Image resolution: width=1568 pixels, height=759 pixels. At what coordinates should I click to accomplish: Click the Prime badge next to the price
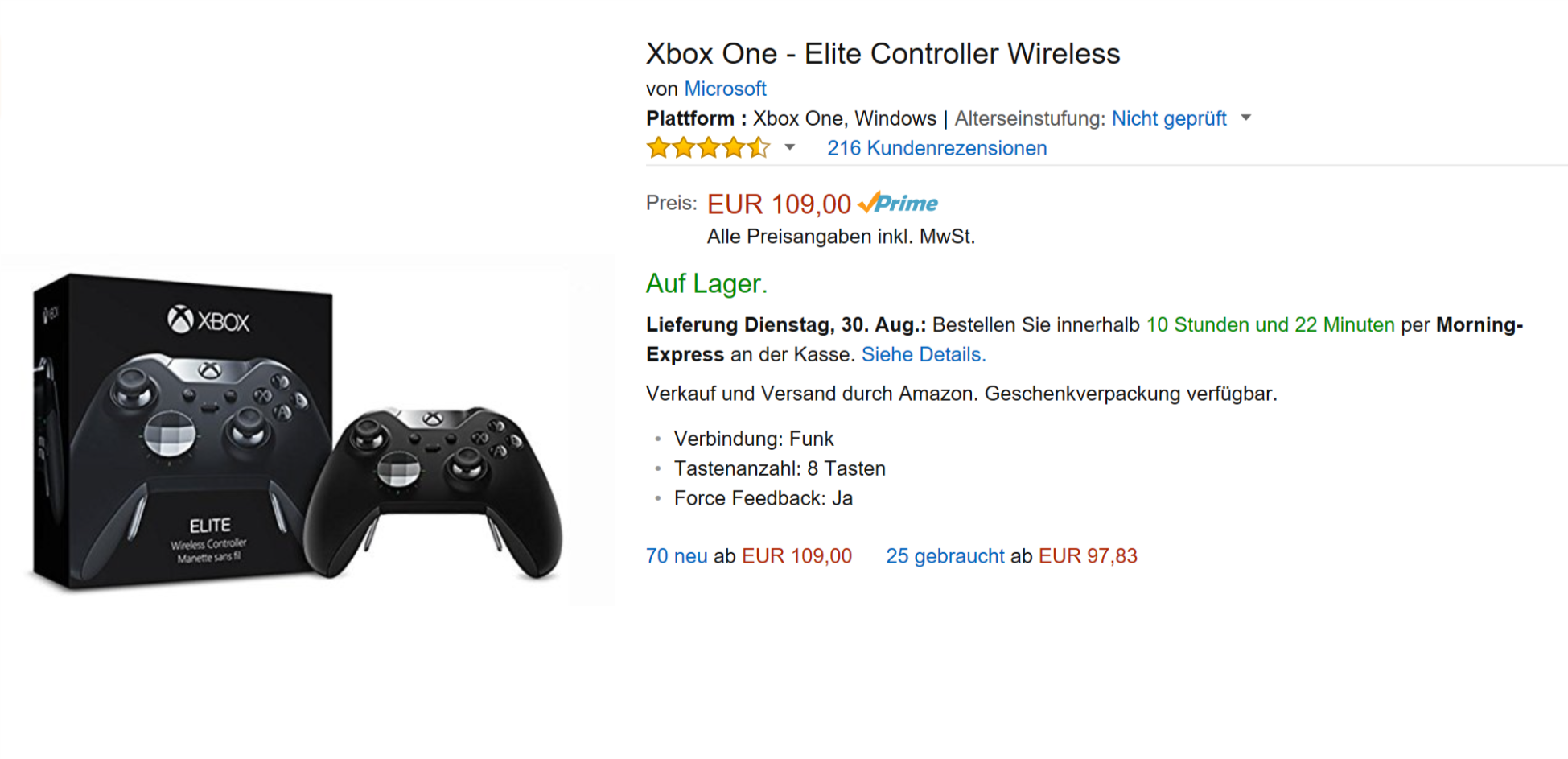point(899,204)
